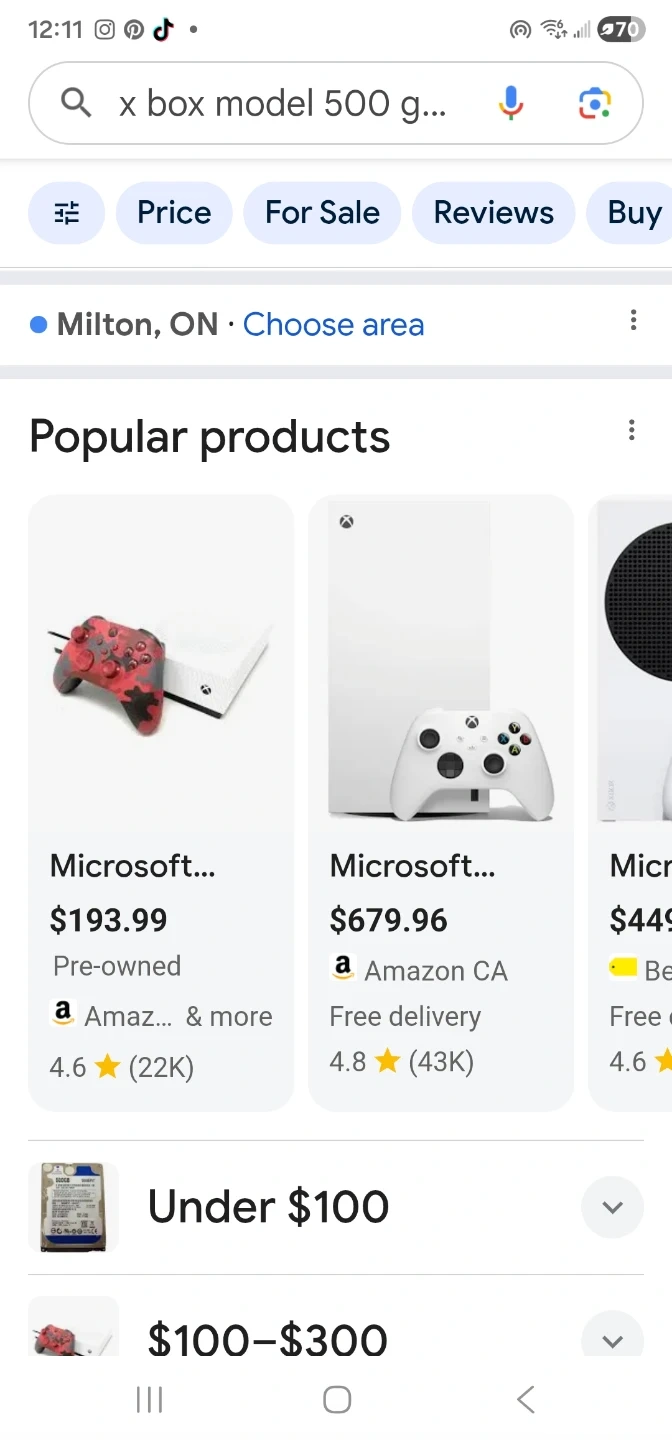672x1440 pixels.
Task: Open location options three-dot menu
Action: point(633,321)
